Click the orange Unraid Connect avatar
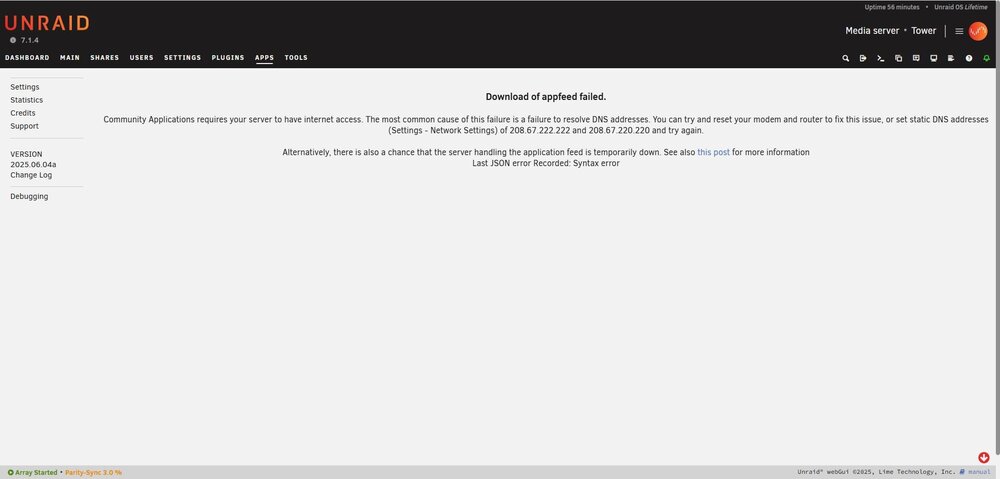Screen dimensions: 1000x479 (978, 31)
